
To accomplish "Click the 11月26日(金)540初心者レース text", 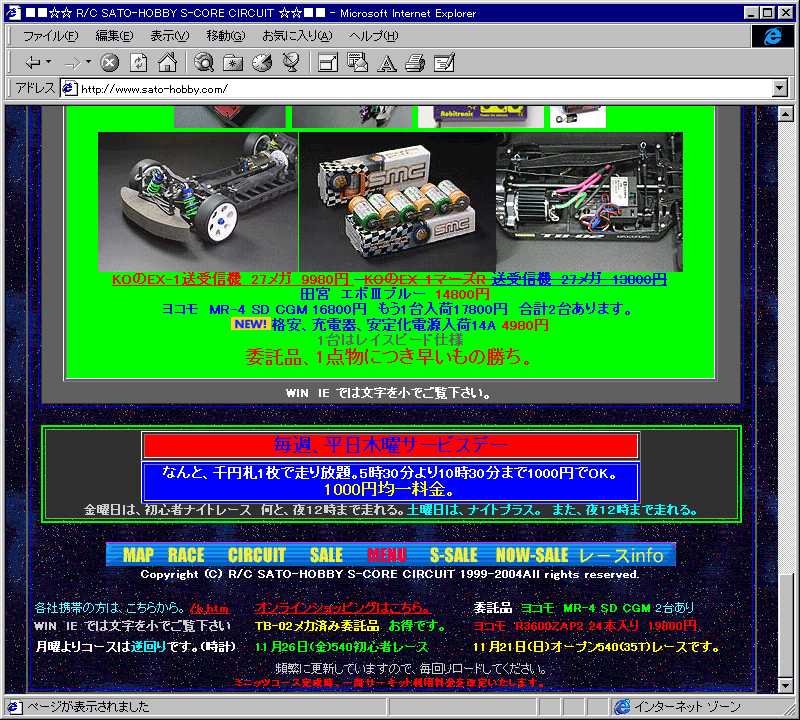I will (341, 647).
